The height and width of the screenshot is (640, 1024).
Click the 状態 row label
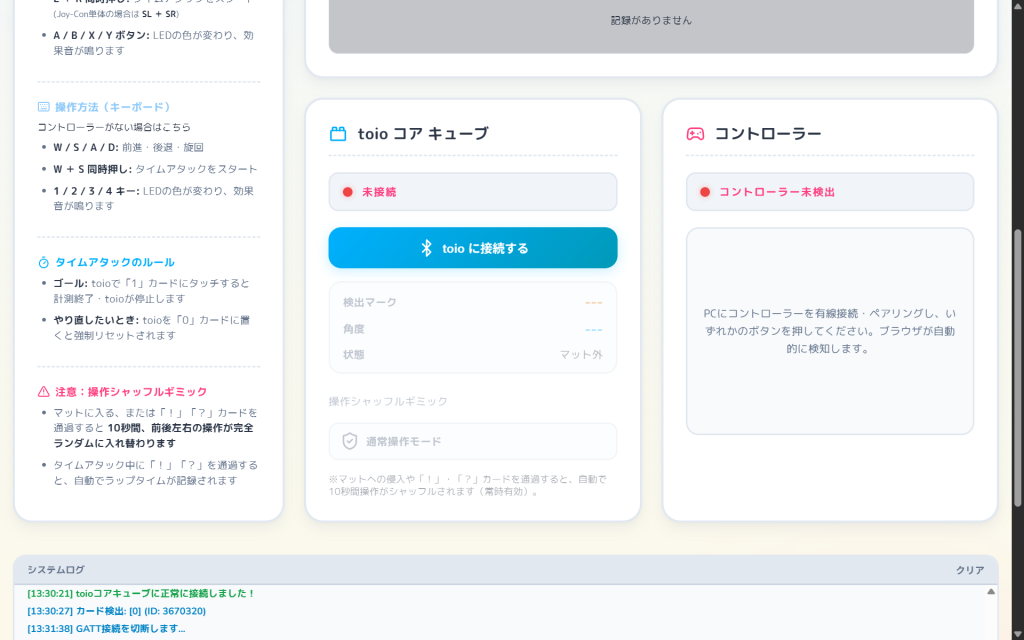coord(354,355)
